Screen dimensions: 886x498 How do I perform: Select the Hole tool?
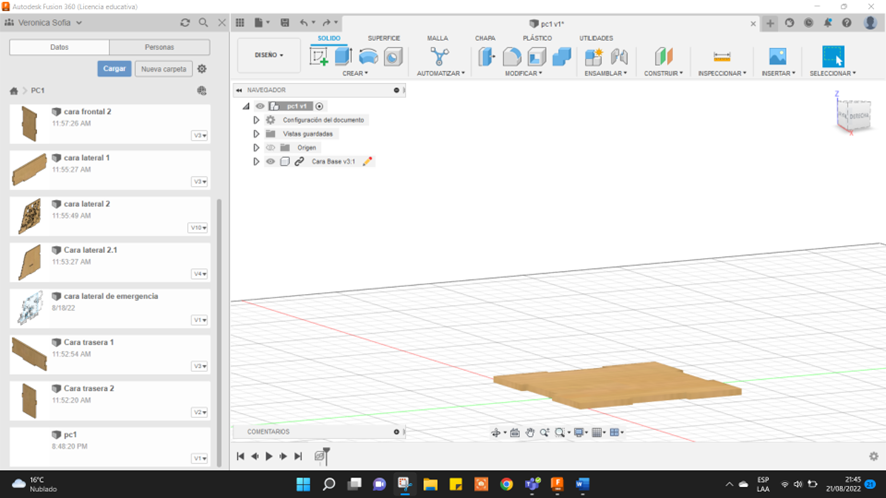[x=393, y=57]
